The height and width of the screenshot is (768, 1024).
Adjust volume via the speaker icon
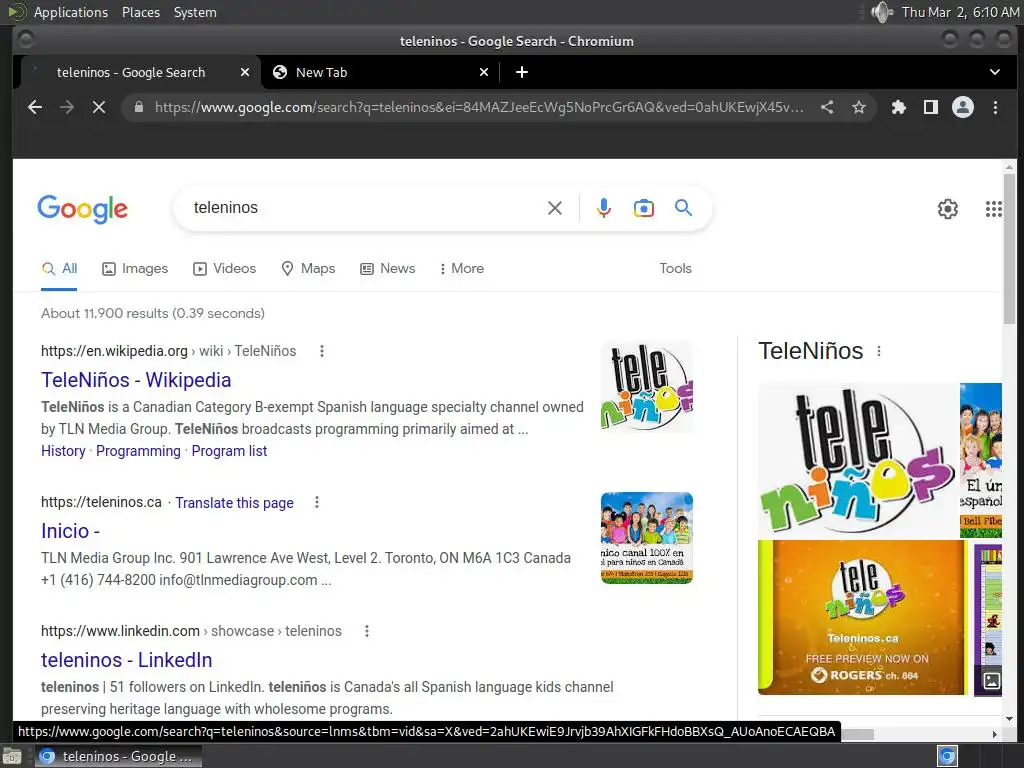[882, 12]
